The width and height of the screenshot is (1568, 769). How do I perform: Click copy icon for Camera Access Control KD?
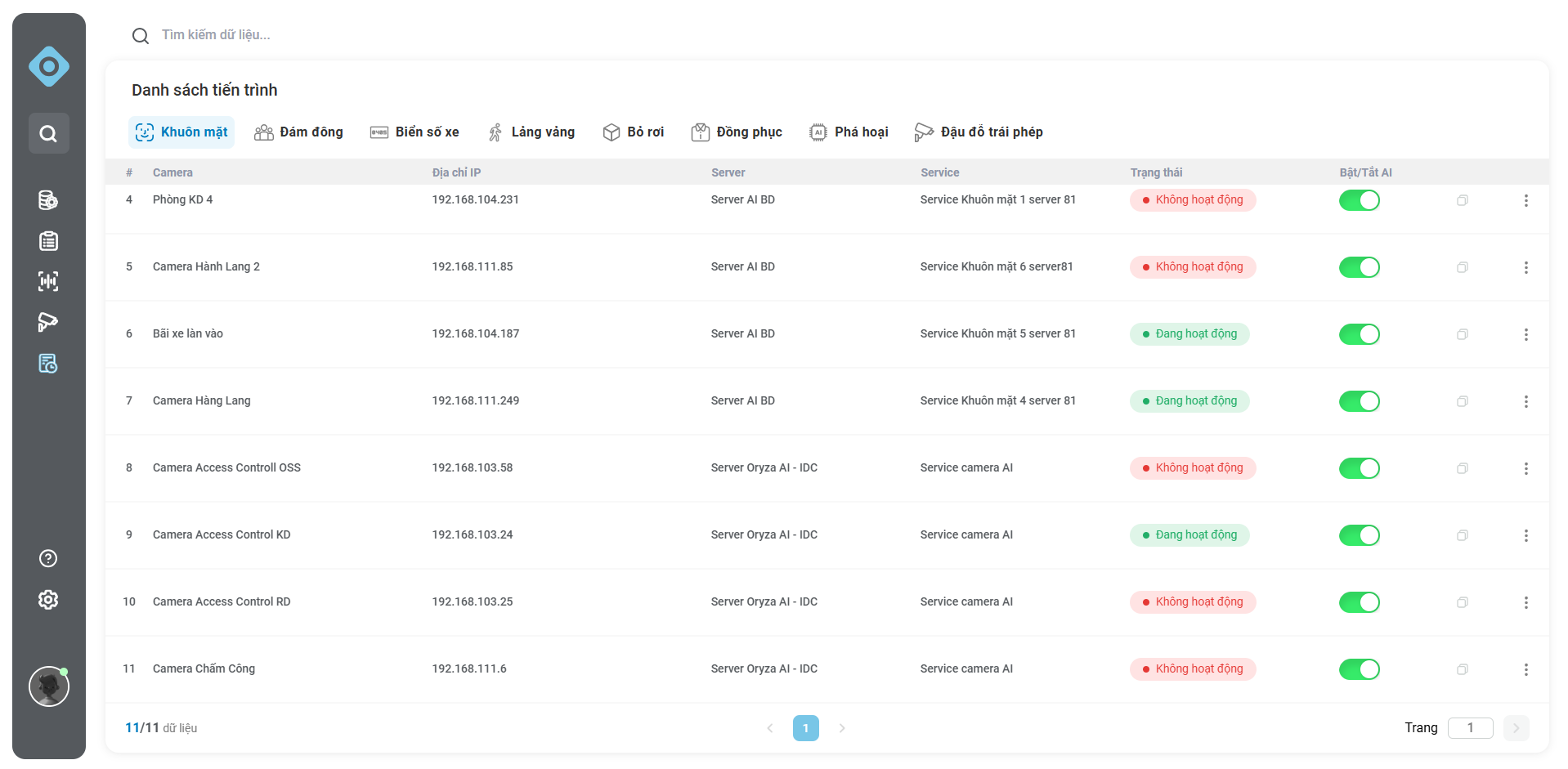[1463, 535]
